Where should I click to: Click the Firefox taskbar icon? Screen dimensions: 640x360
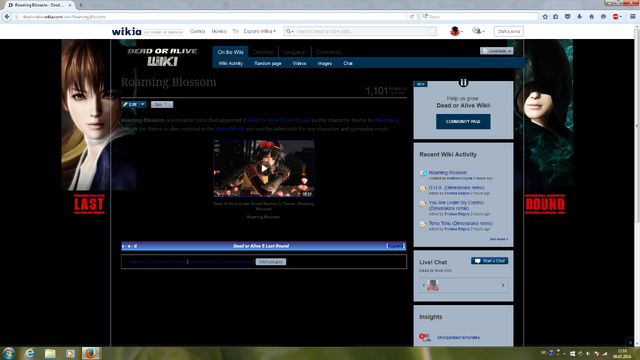[x=90, y=353]
